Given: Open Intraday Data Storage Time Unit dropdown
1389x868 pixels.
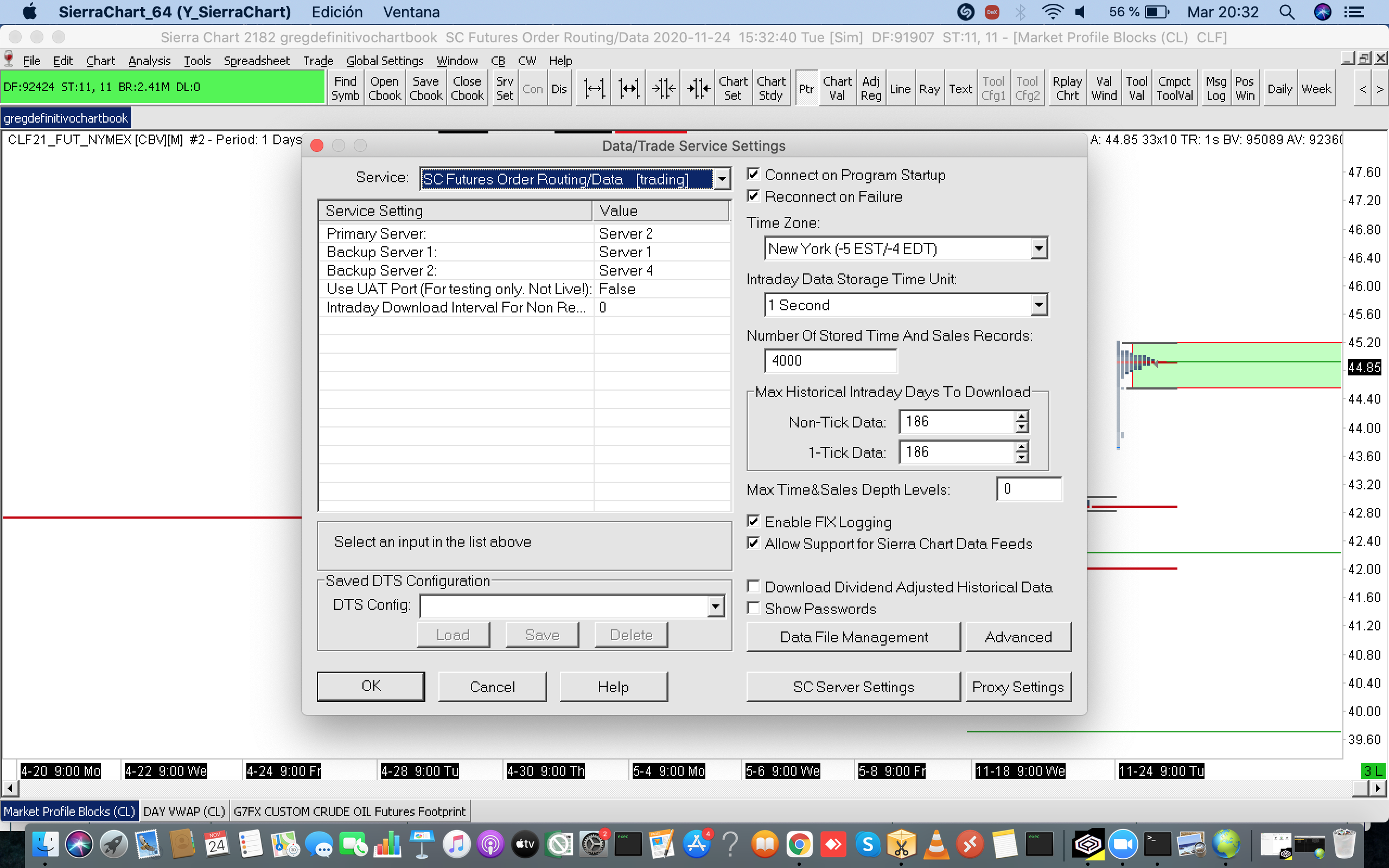Looking at the screenshot, I should coord(1038,305).
